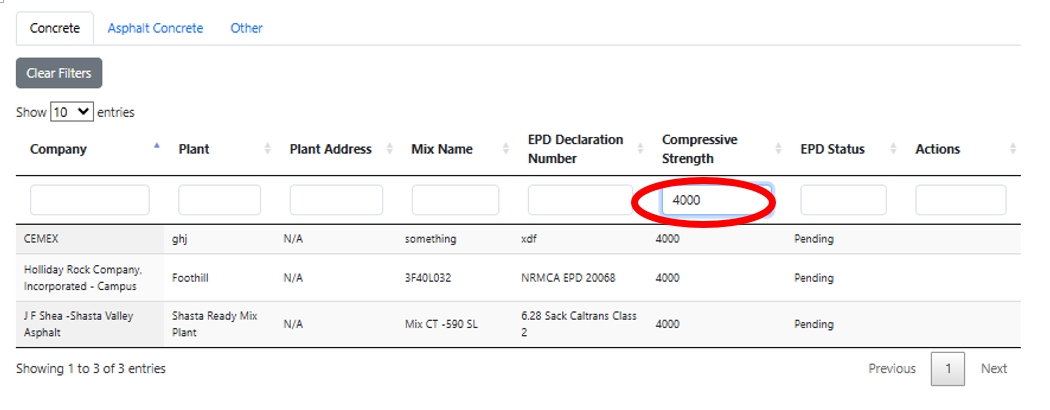The image size is (1050, 410).
Task: Open the Show entries dropdown
Action: point(71,112)
